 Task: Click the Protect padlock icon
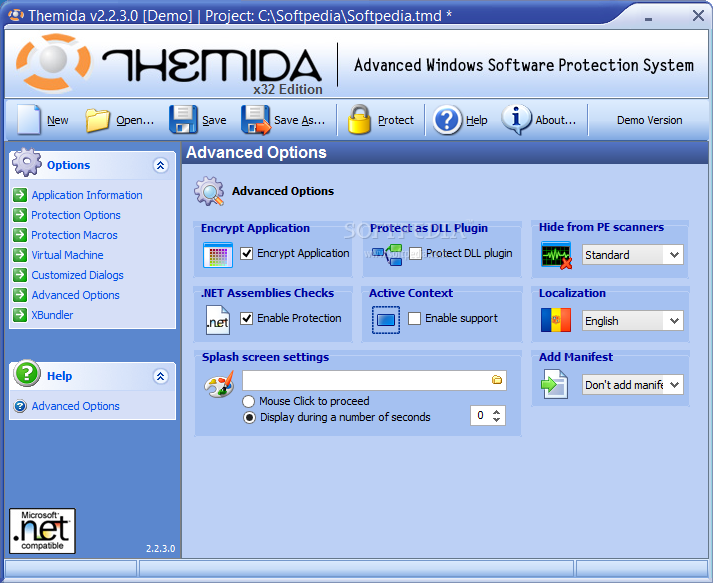[x=359, y=120]
